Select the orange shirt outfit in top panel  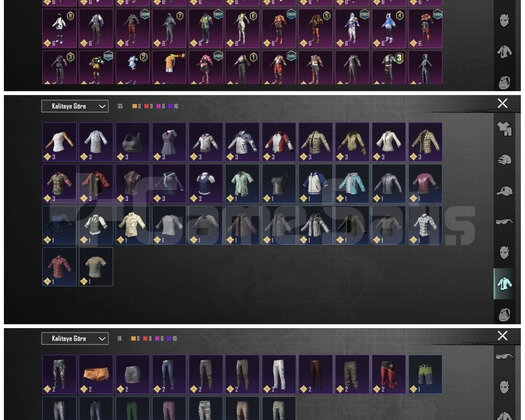169,67
